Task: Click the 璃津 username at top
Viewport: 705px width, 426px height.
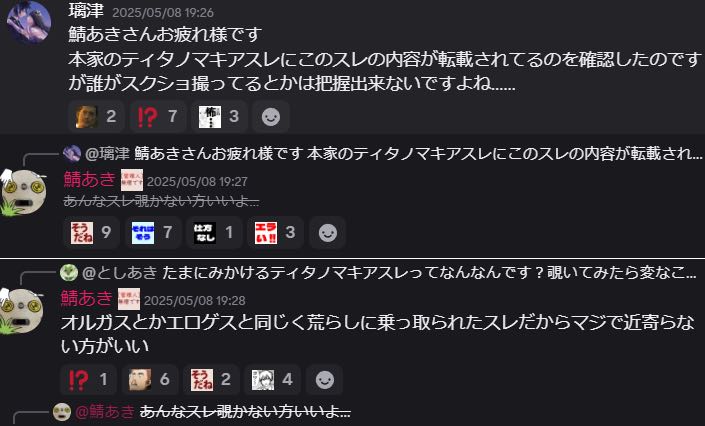Action: point(86,11)
